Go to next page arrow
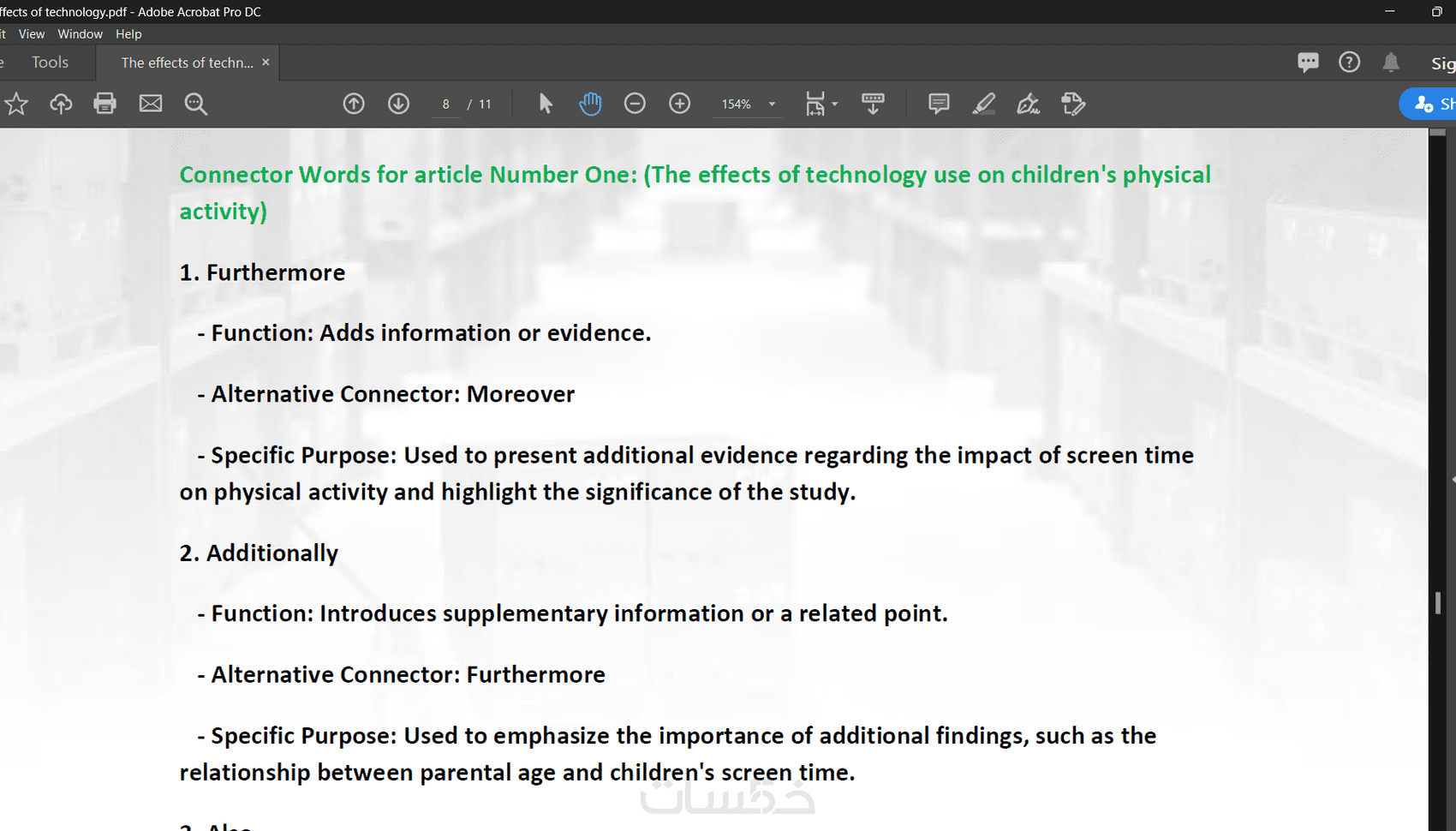Screen dimensions: 1456x831 [x=398, y=104]
